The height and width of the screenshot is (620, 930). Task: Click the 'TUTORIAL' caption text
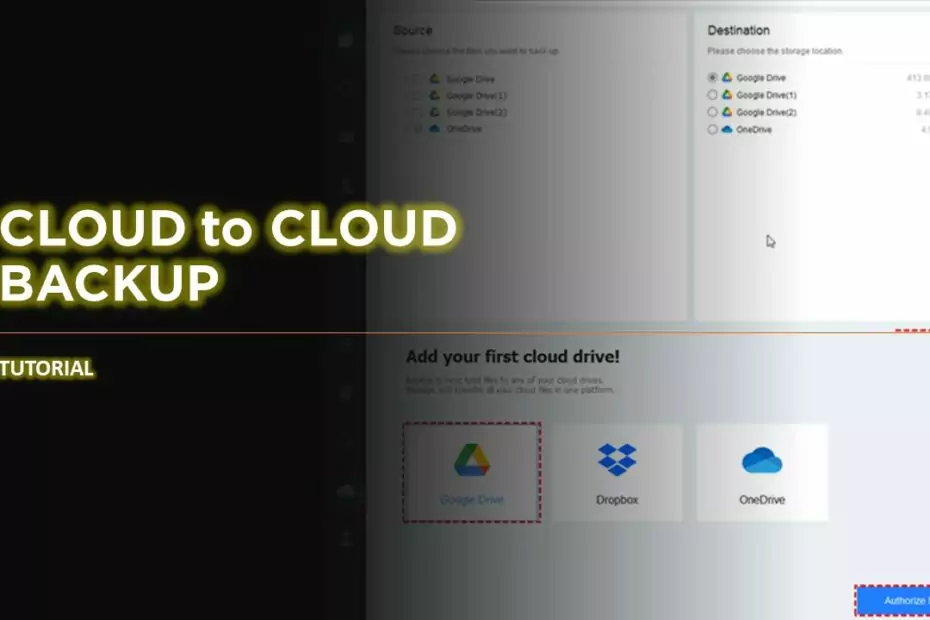[46, 368]
